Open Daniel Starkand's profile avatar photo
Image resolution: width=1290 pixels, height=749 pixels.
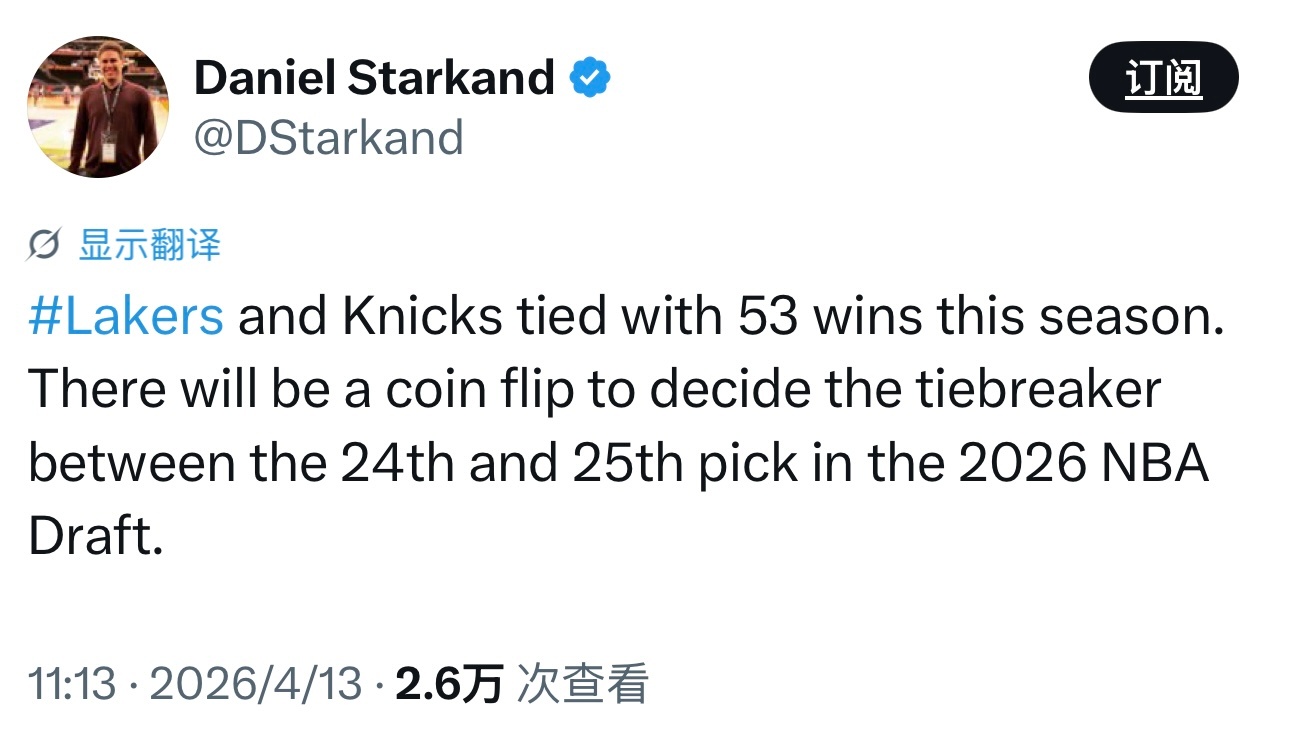coord(98,108)
